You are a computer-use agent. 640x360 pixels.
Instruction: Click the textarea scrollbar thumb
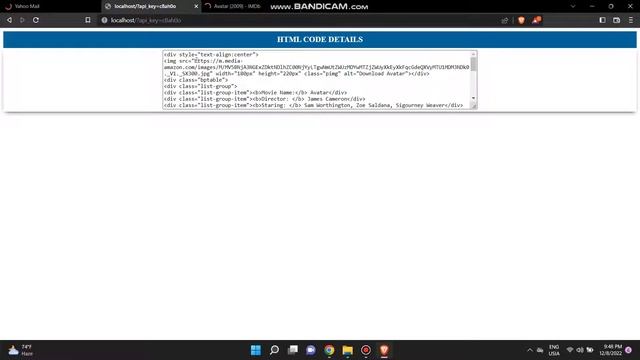coord(473,64)
